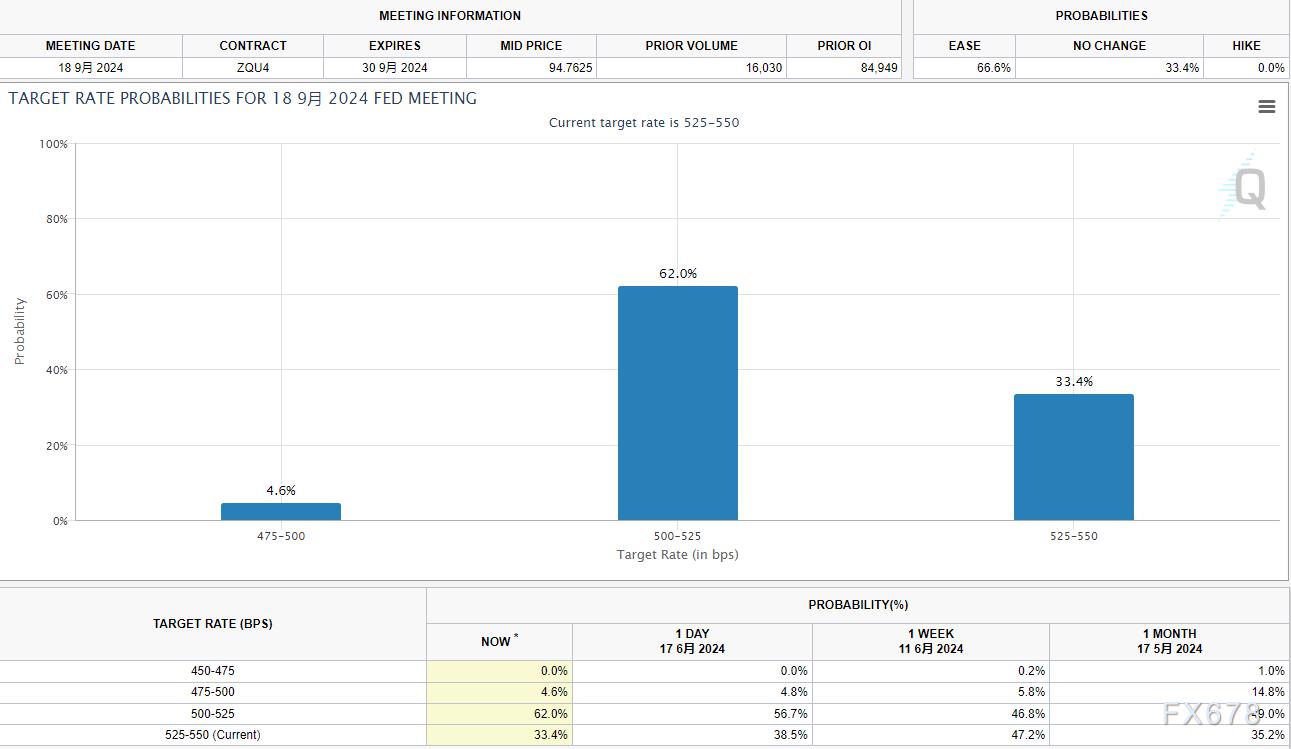Select the 450-475 target rate row
Image resolution: width=1291 pixels, height=749 pixels.
tap(213, 671)
